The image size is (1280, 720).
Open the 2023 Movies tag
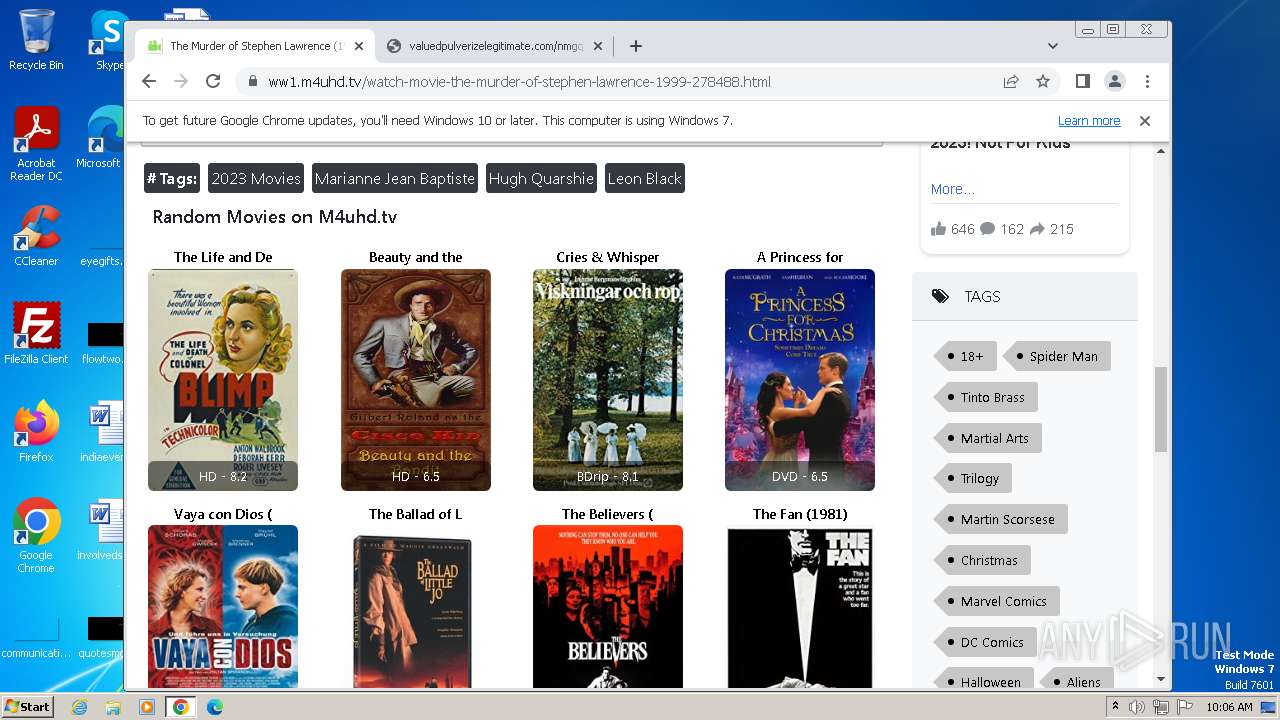(256, 178)
